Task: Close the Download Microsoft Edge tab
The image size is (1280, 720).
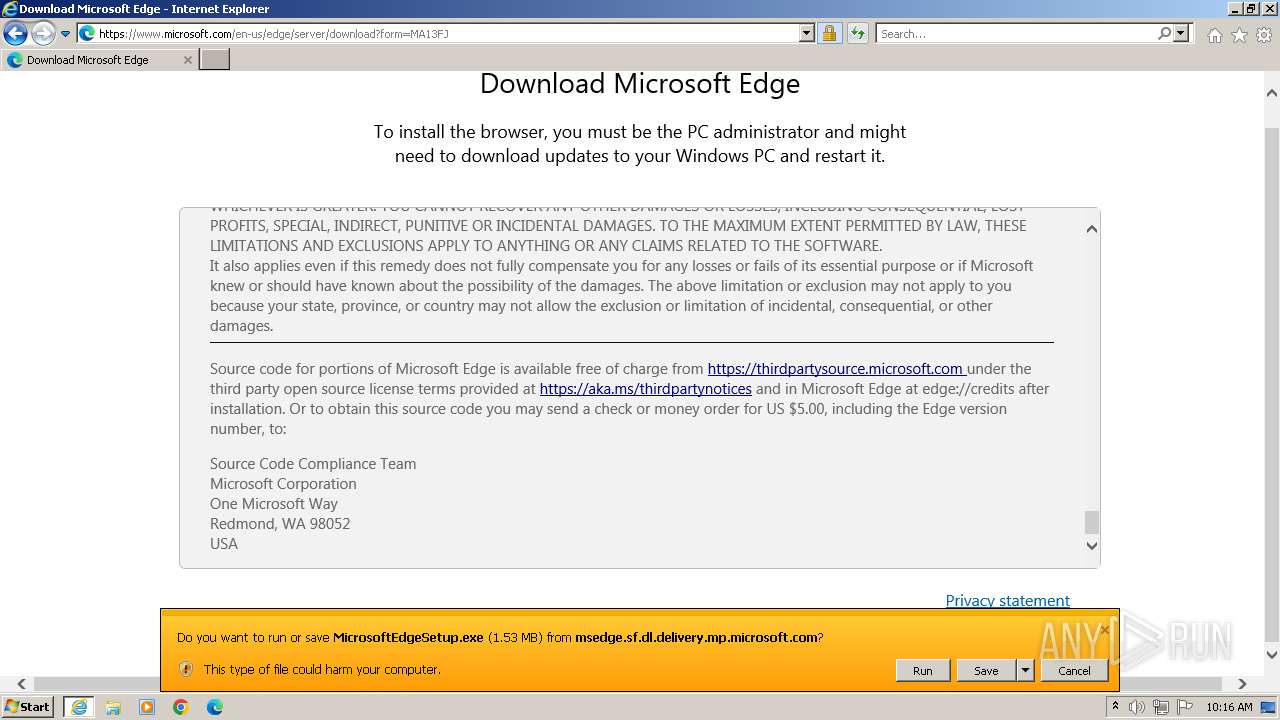Action: [187, 60]
